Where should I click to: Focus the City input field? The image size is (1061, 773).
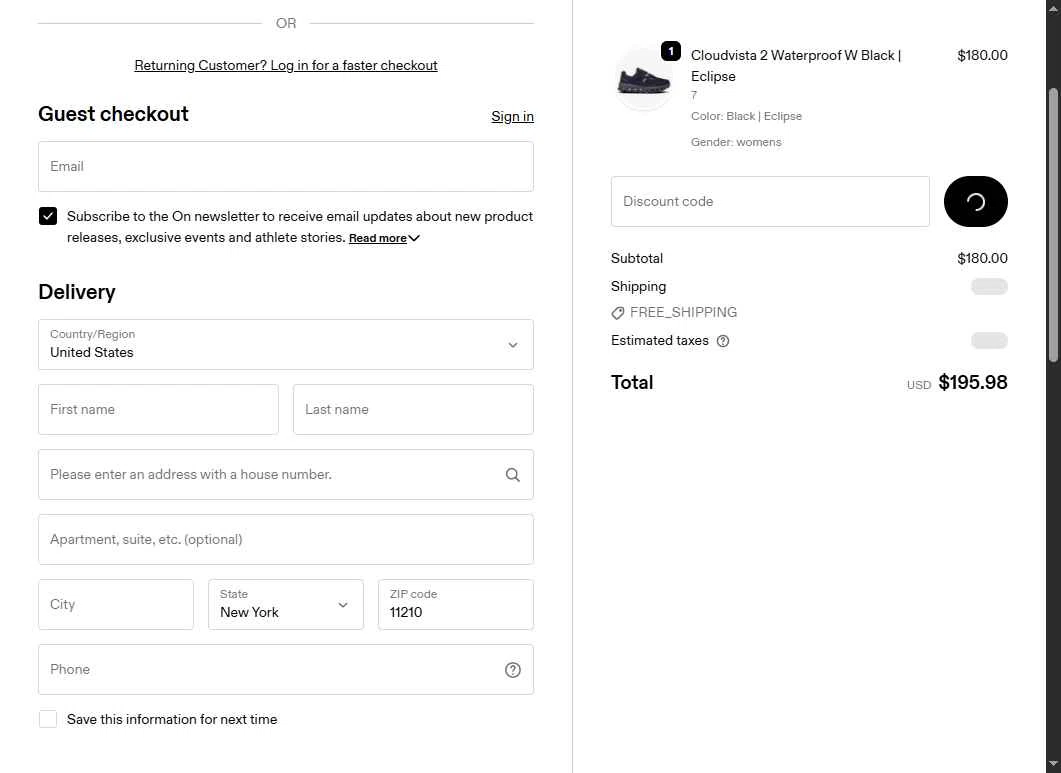coord(116,604)
